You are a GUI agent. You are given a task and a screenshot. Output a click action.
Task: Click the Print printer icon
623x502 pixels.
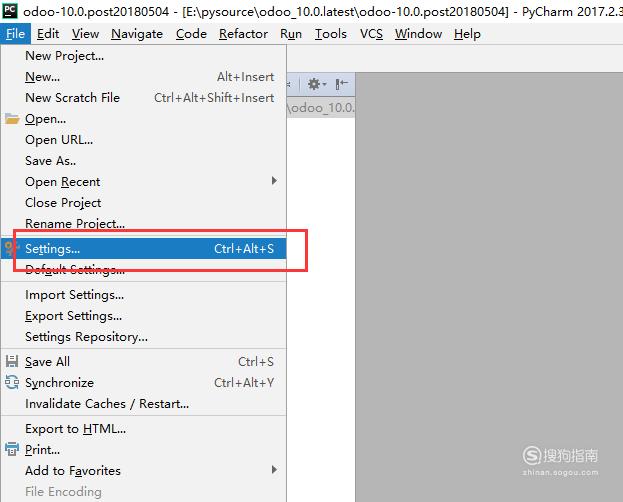pyautogui.click(x=12, y=449)
